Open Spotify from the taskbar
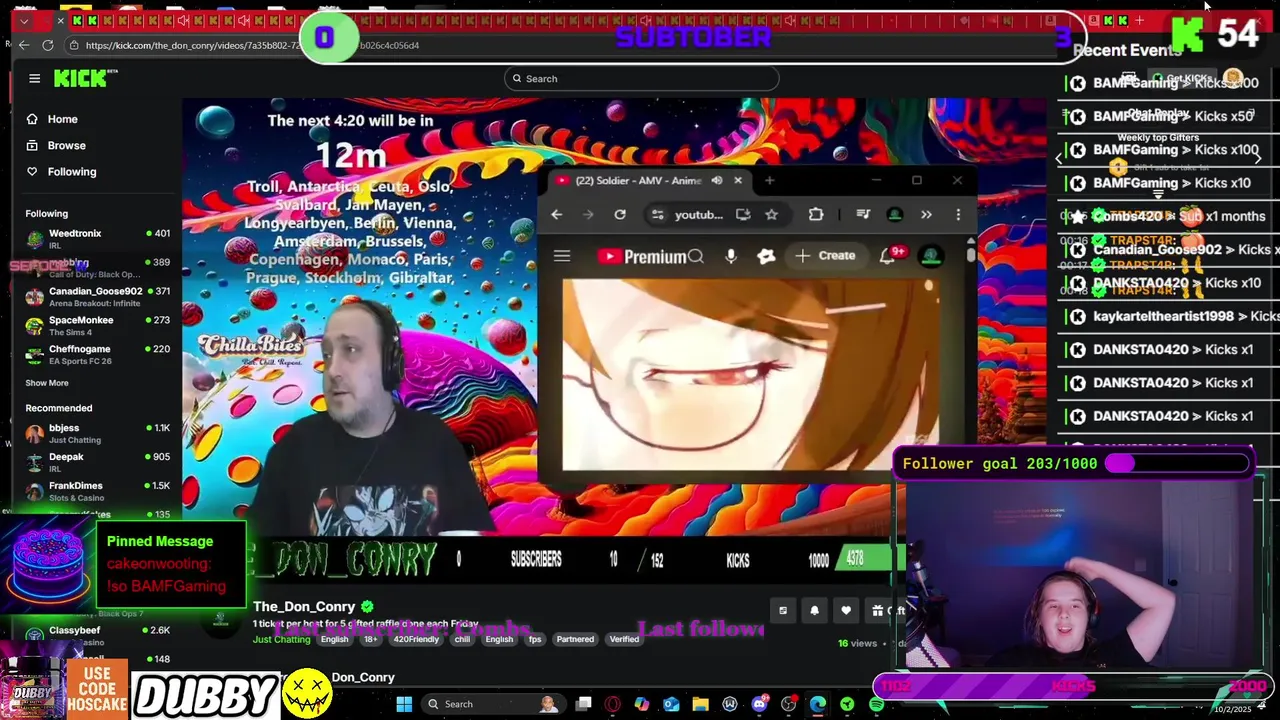This screenshot has height=720, width=1280. tap(877, 704)
